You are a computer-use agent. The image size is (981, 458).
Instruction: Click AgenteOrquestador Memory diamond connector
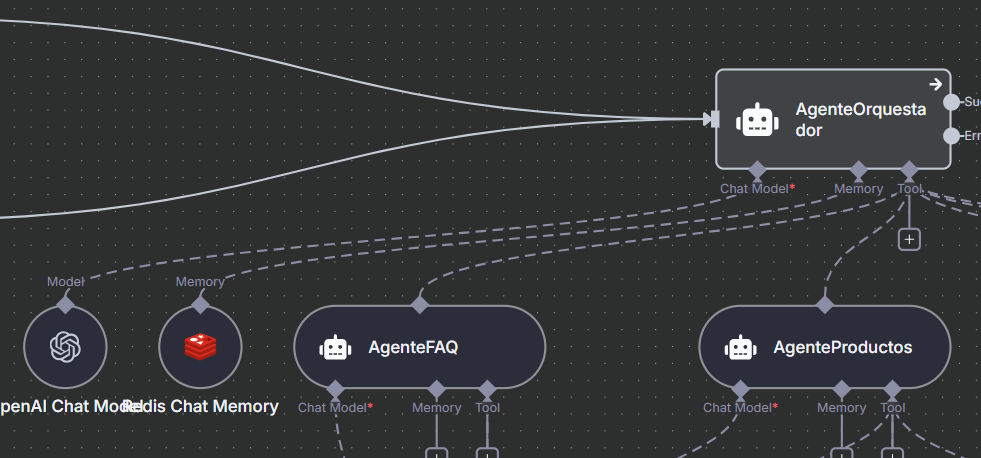click(x=858, y=170)
